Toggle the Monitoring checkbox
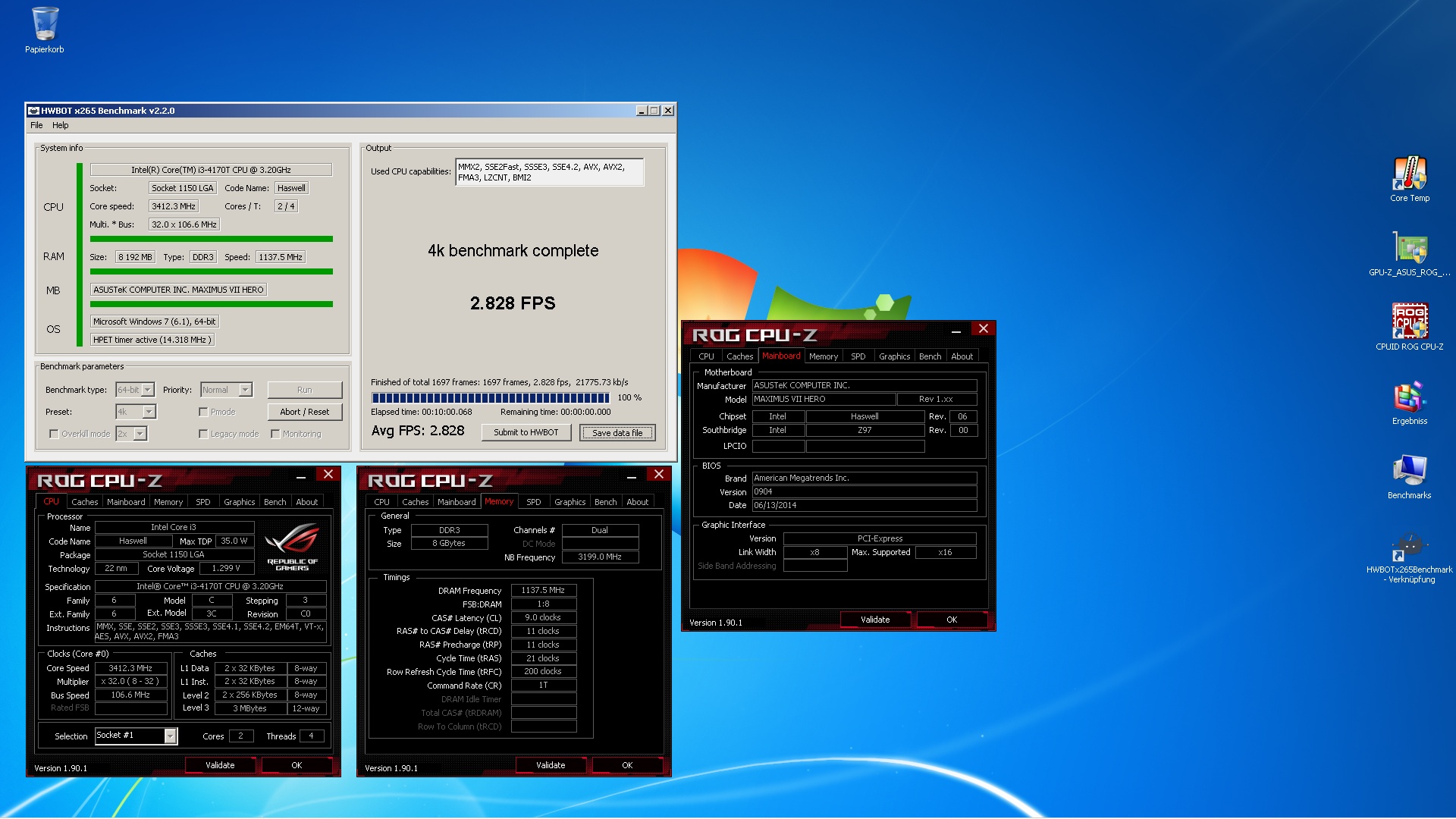This screenshot has width=1456, height=819. pos(275,434)
